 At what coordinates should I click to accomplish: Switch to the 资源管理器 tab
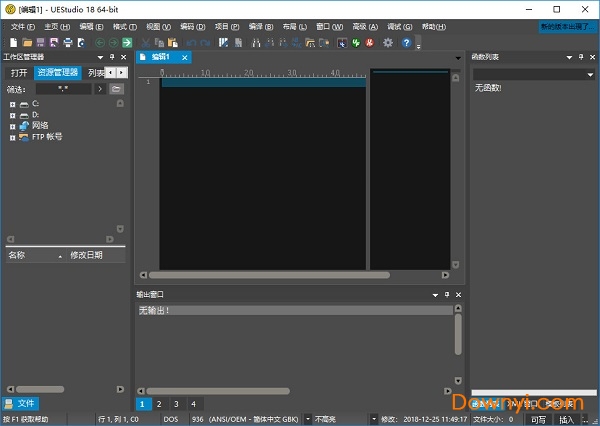(58, 72)
